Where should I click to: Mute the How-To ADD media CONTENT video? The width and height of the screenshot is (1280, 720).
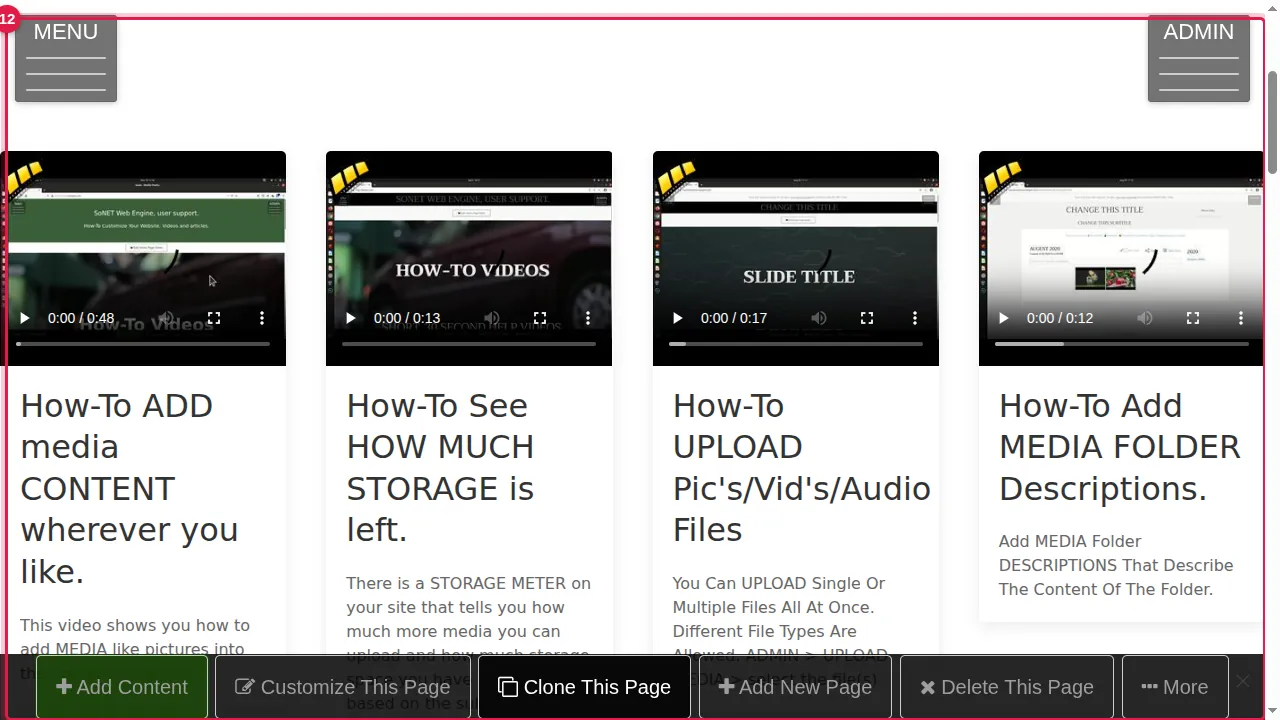pos(166,318)
